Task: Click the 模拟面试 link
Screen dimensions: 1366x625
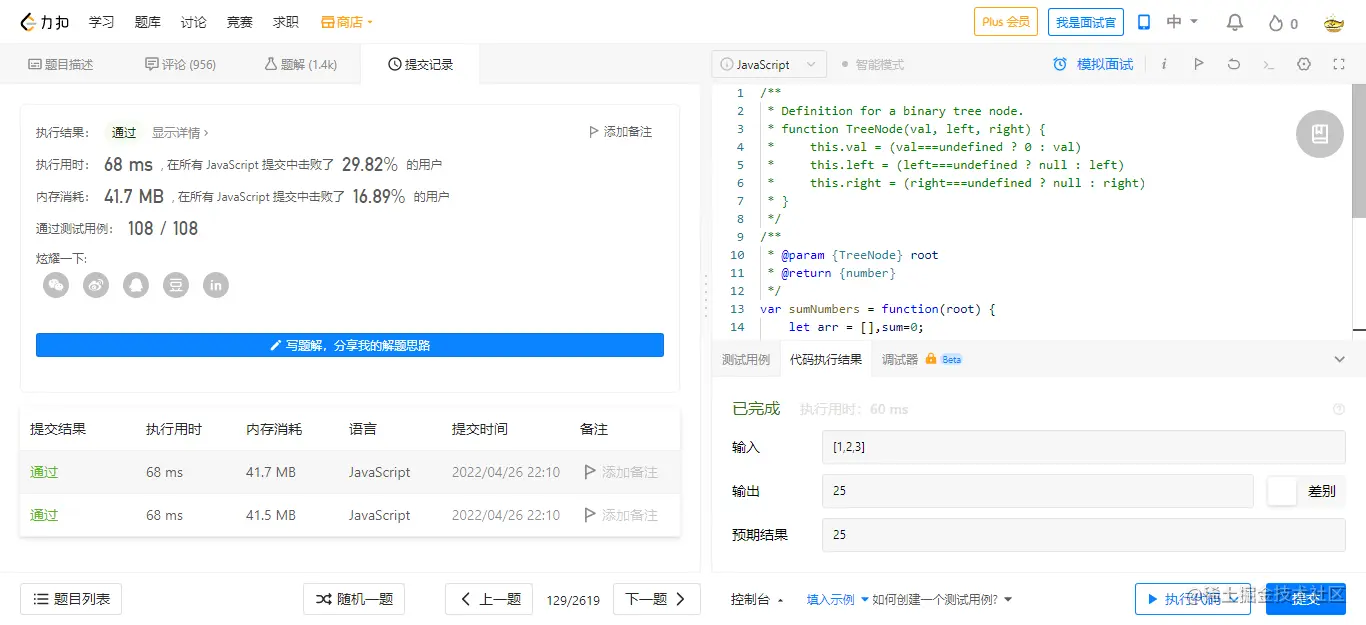Action: [1105, 64]
